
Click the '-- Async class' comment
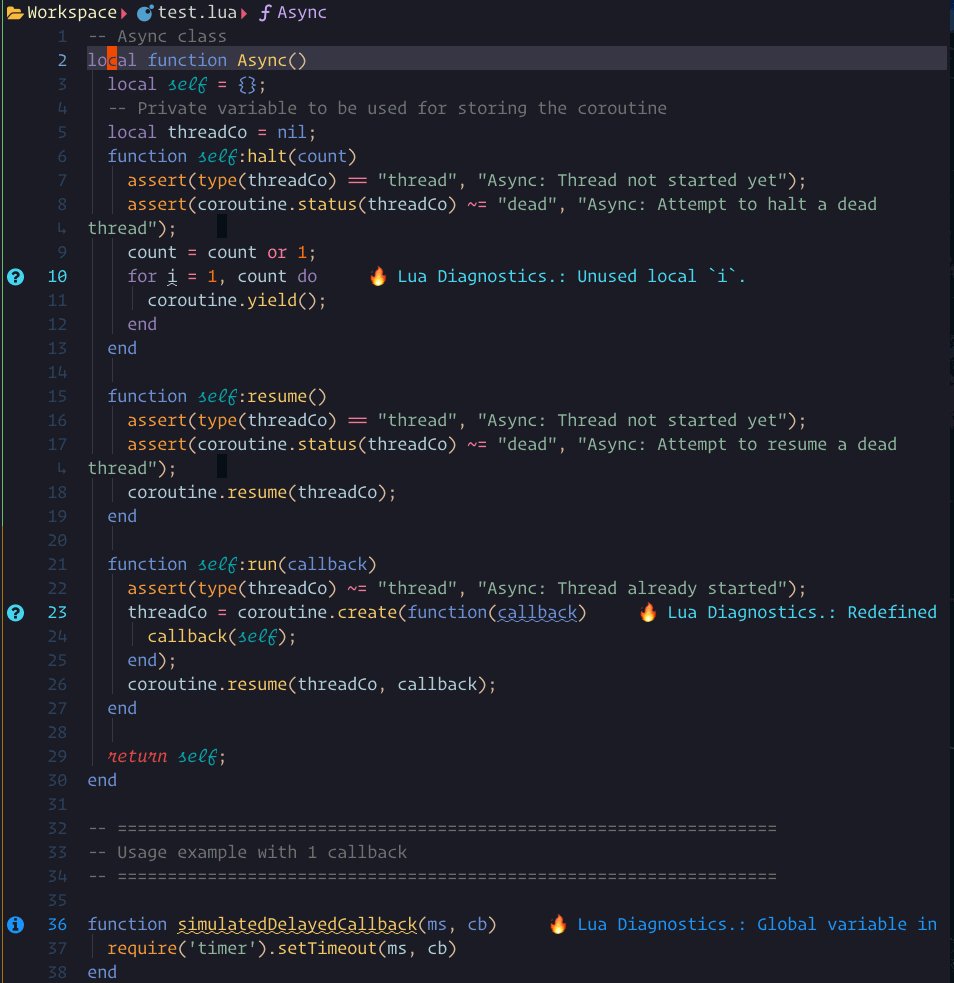pos(157,36)
